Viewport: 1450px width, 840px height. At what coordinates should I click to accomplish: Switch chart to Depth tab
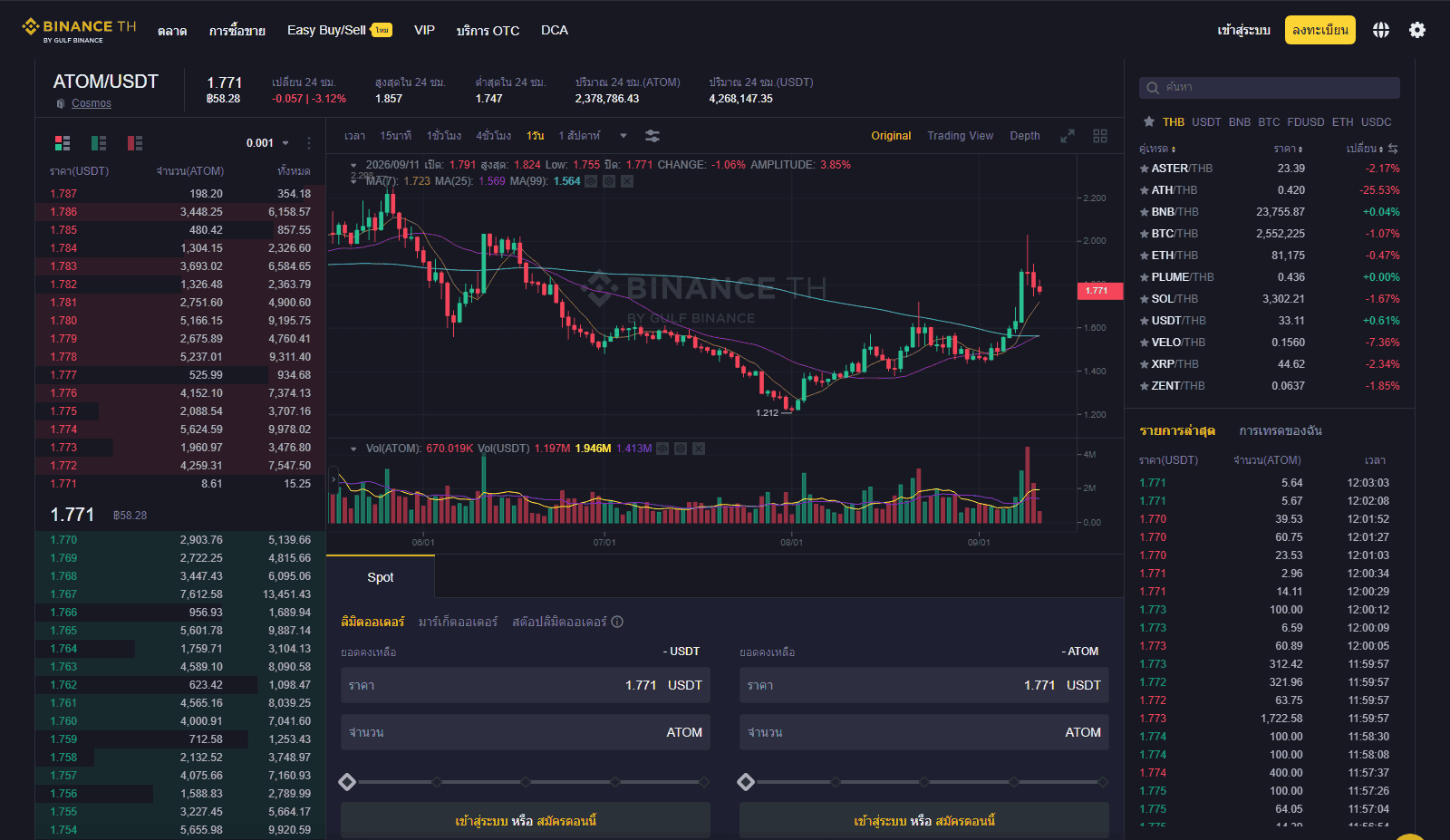tap(1025, 136)
